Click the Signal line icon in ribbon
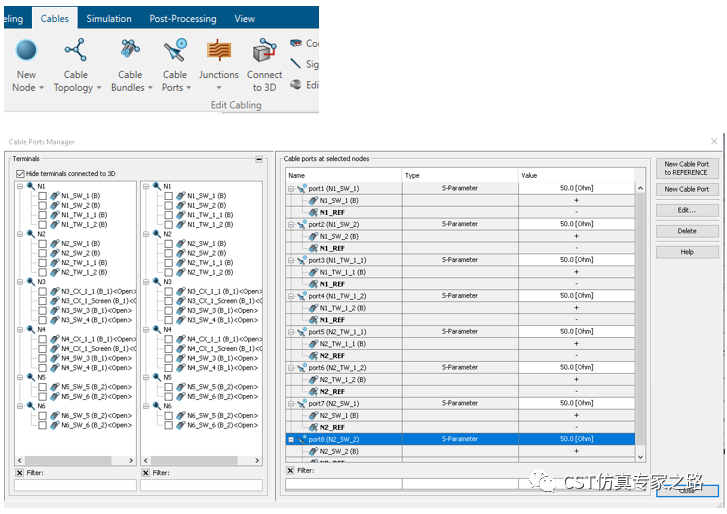 click(295, 63)
